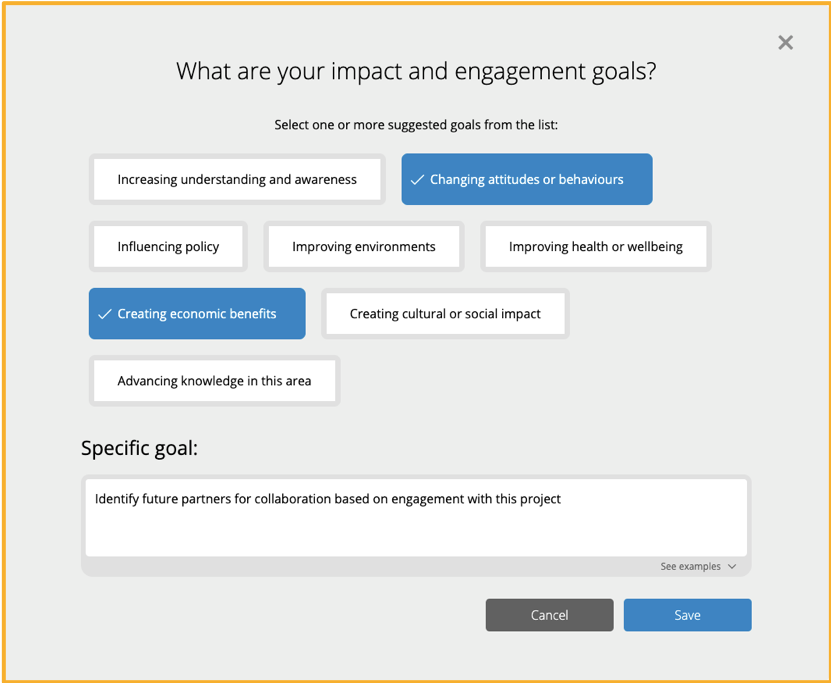
Task: Click the 'Identify future partners' text line
Action: (x=328, y=499)
